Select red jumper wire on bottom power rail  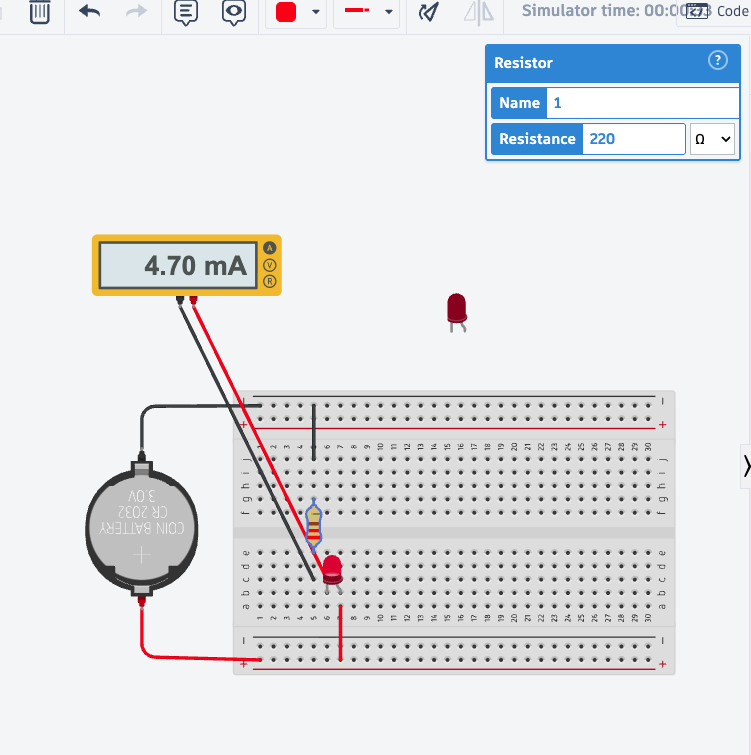click(340, 634)
